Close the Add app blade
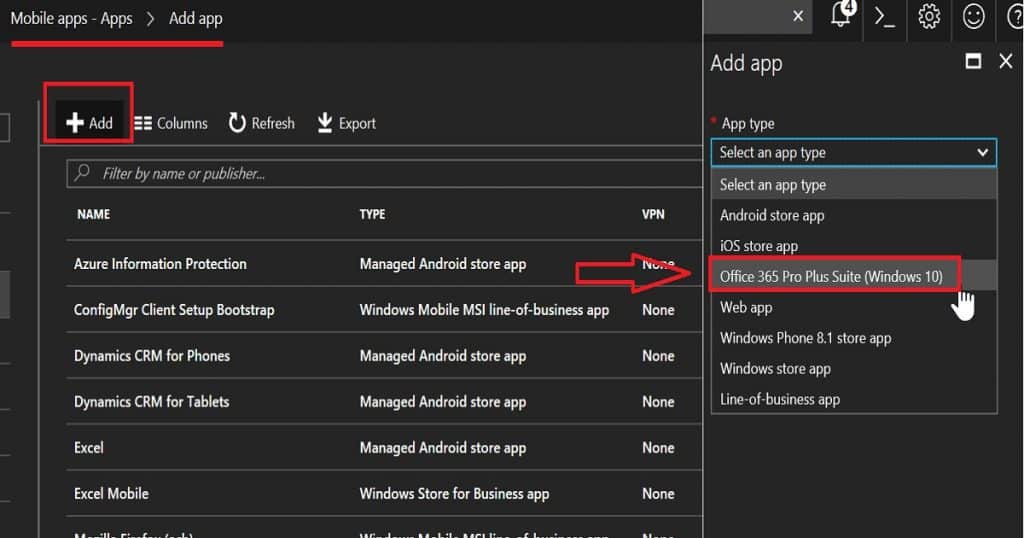Image resolution: width=1024 pixels, height=538 pixels. pyautogui.click(x=1006, y=61)
